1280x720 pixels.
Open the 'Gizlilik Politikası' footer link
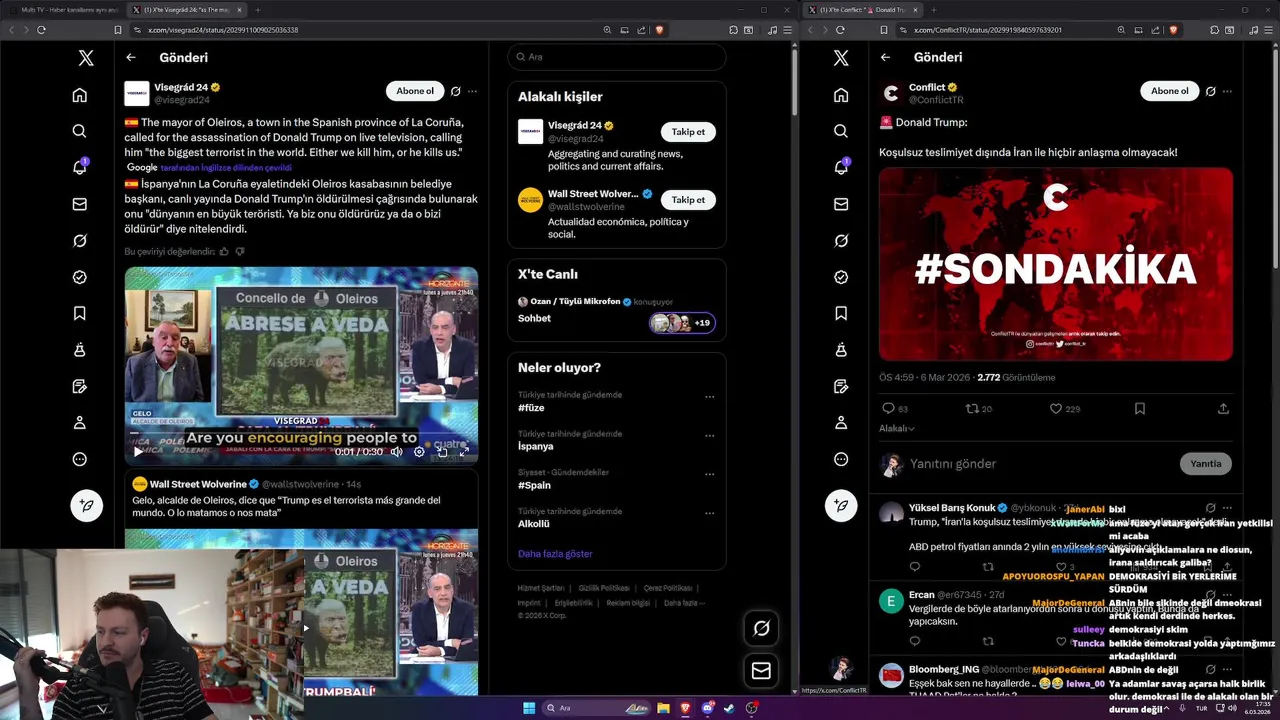pos(604,588)
